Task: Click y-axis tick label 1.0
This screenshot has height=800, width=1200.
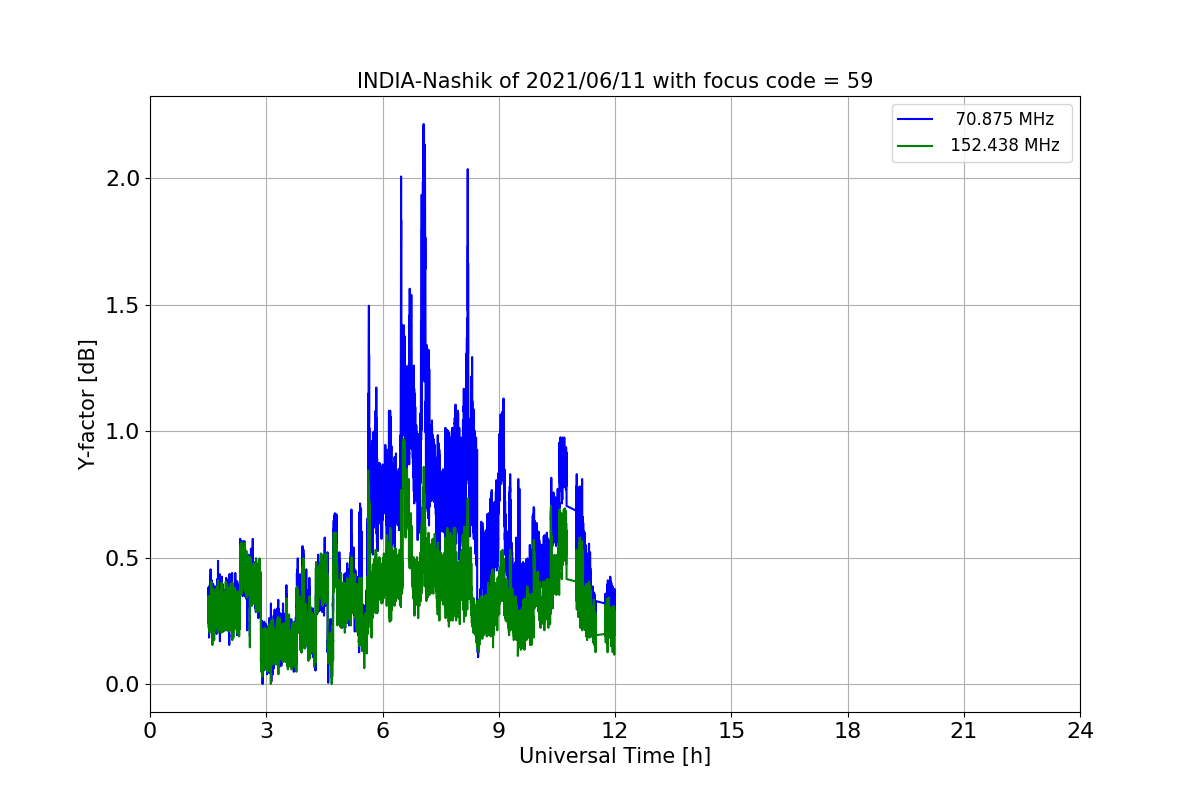Action: click(122, 432)
